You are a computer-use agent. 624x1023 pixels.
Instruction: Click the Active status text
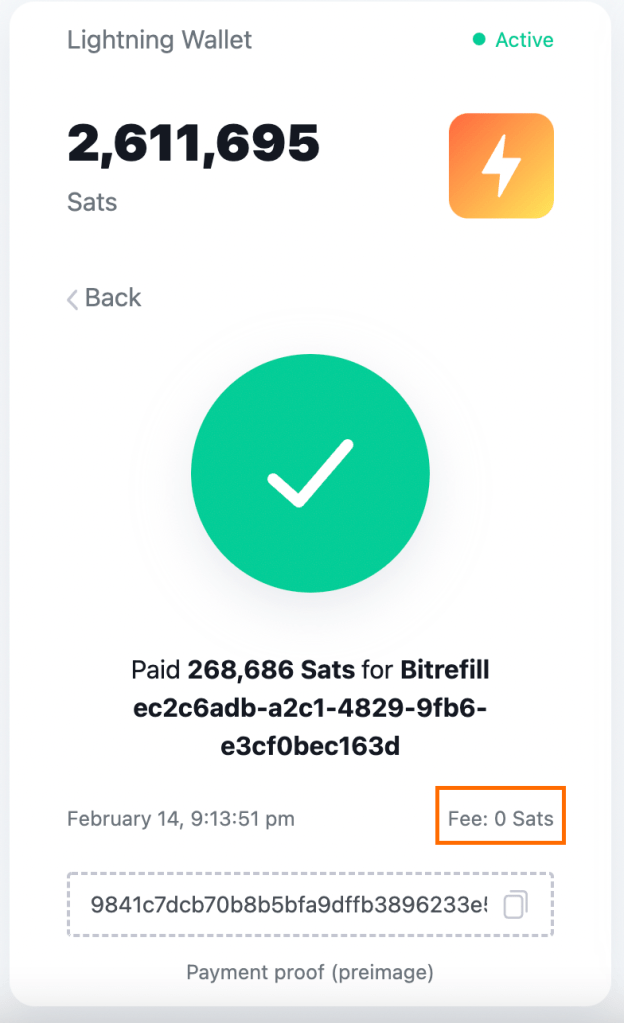(x=524, y=40)
